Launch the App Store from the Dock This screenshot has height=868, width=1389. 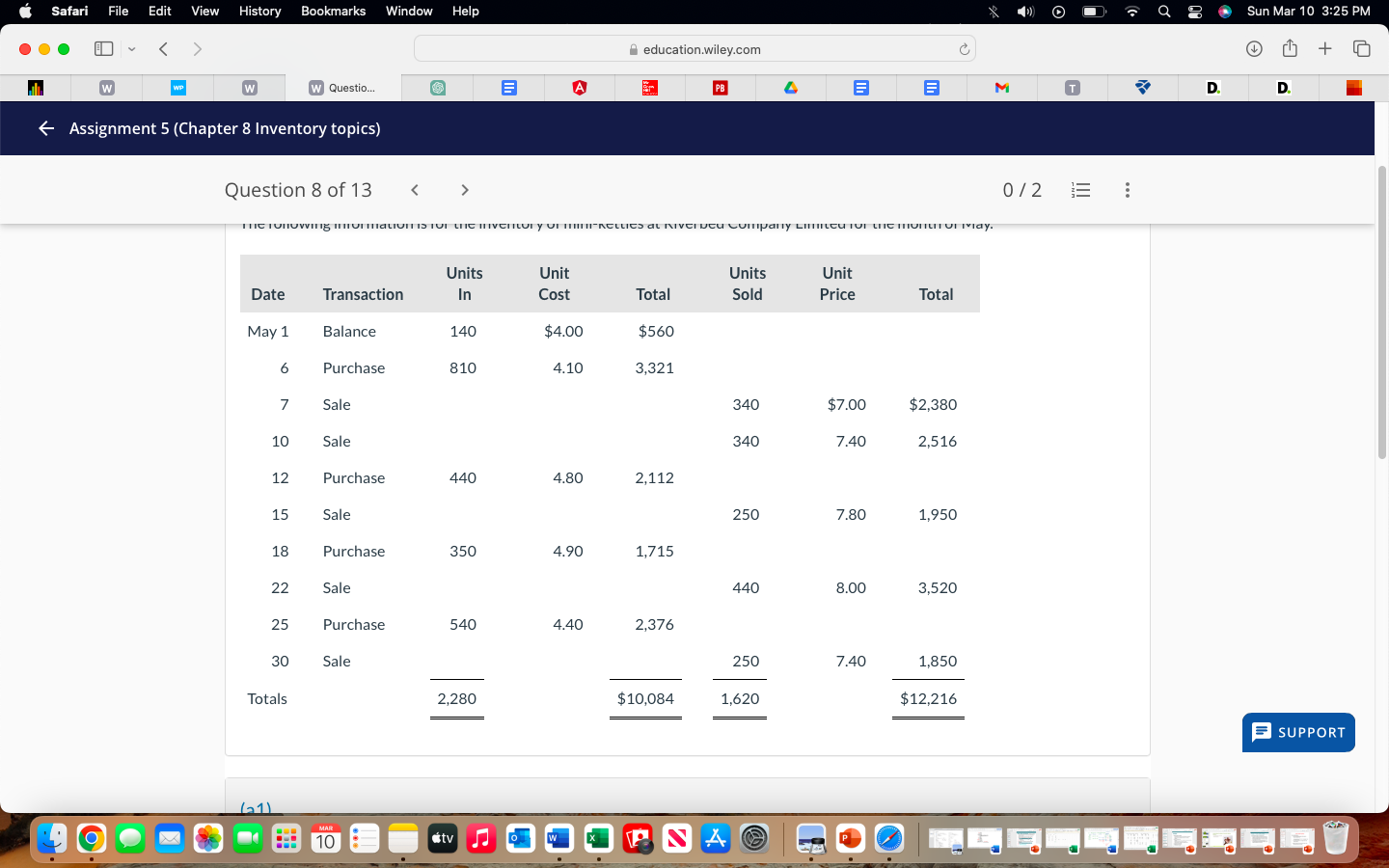pyautogui.click(x=715, y=838)
